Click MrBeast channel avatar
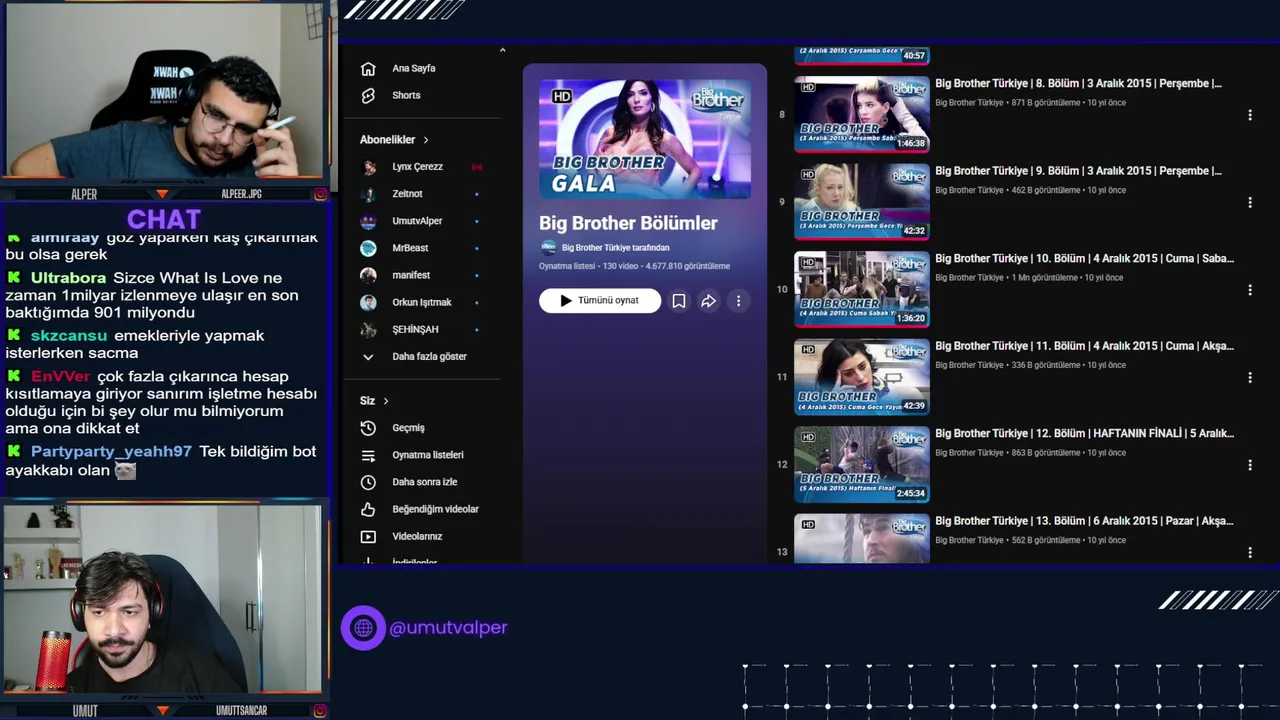Screen dimensions: 1280x720 tap(368, 248)
